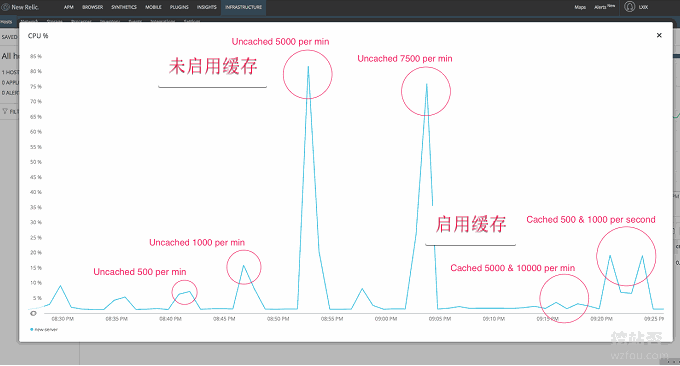680x366 pixels.
Task: Click the New Relic logo
Action: click(20, 7)
